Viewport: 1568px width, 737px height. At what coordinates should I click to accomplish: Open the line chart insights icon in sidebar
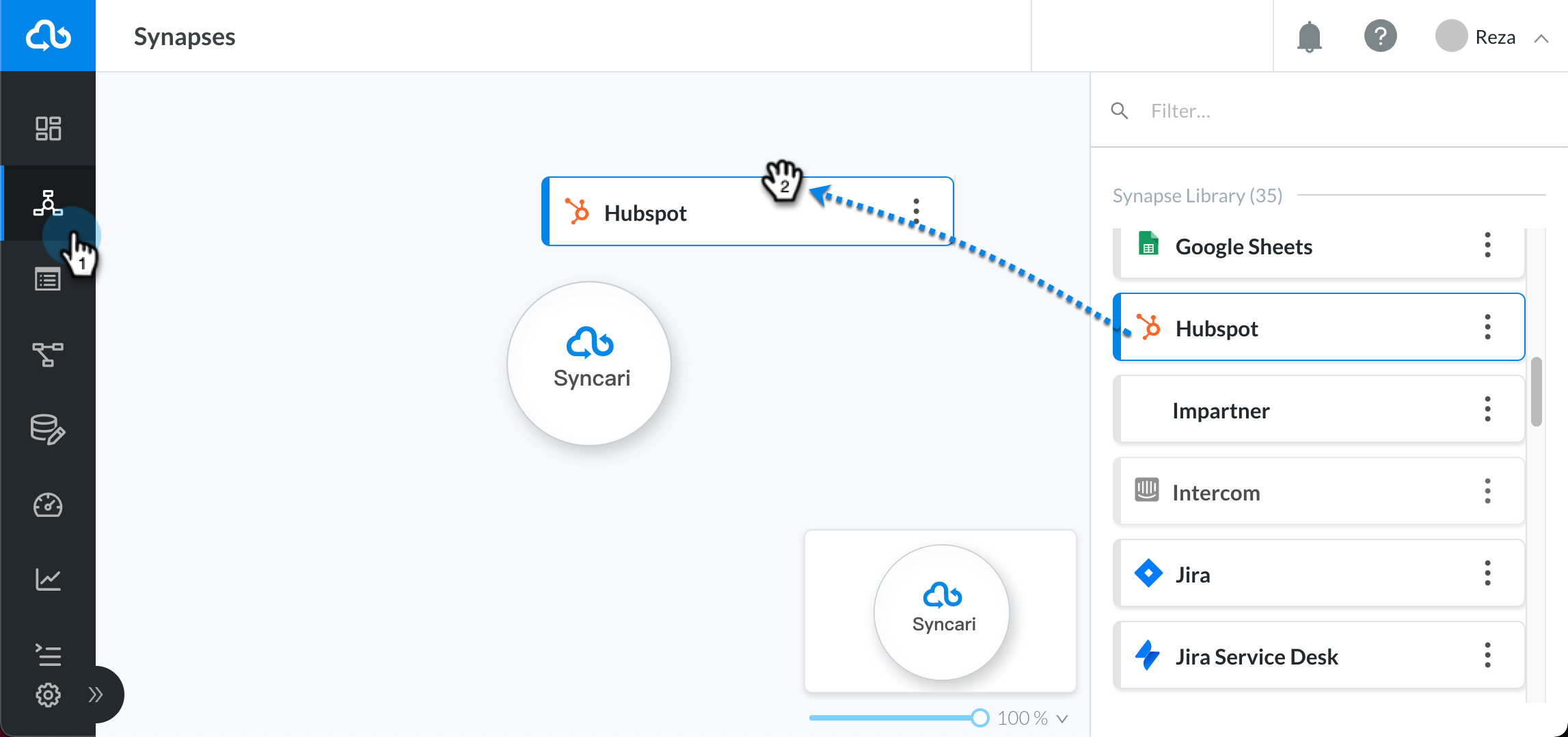(48, 580)
